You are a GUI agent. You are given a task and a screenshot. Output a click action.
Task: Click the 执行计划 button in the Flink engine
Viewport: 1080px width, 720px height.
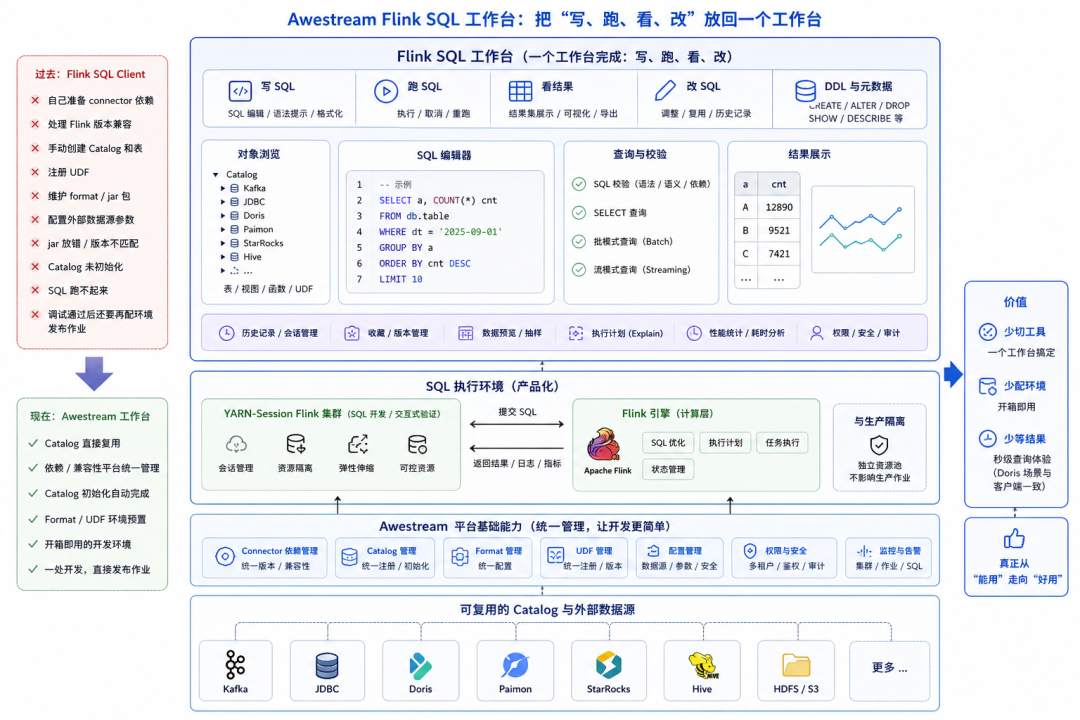point(725,443)
